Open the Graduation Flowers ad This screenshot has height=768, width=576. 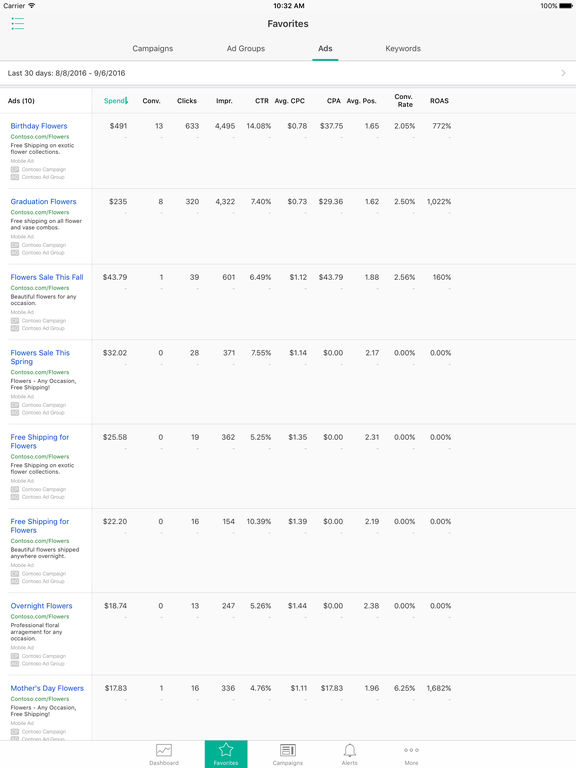[44, 201]
